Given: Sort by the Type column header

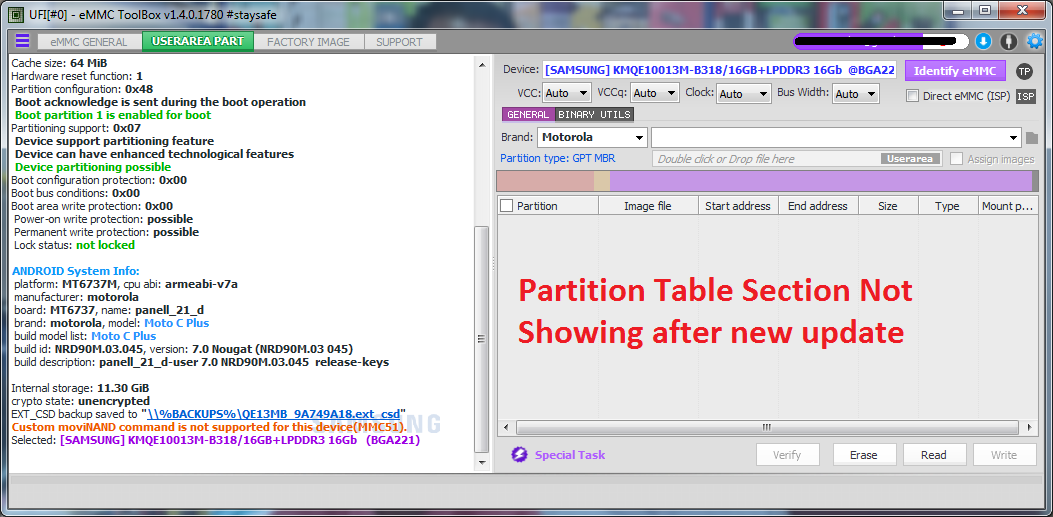Looking at the screenshot, I should [948, 206].
